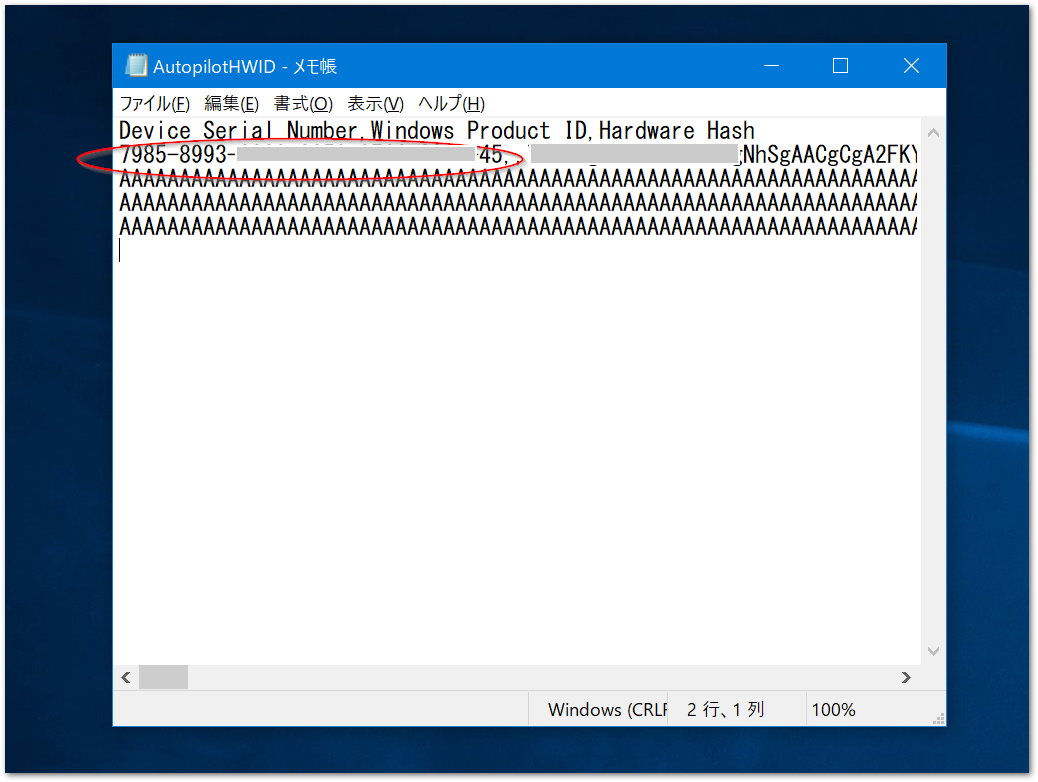The height and width of the screenshot is (782, 1038).
Task: Click the Notepad icon in the title bar
Action: pyautogui.click(x=136, y=66)
